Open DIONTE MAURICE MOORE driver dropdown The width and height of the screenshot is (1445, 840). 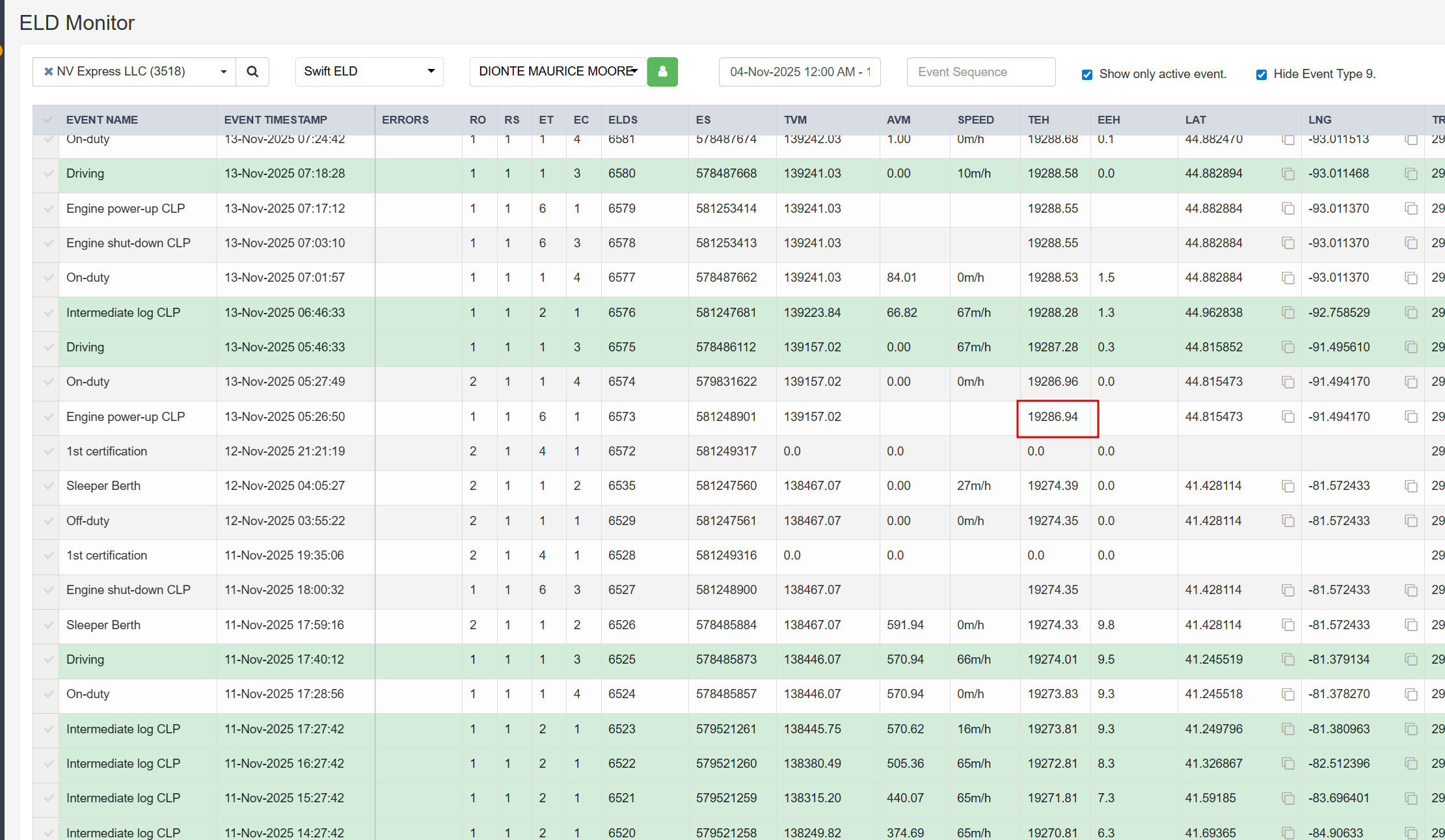(558, 72)
